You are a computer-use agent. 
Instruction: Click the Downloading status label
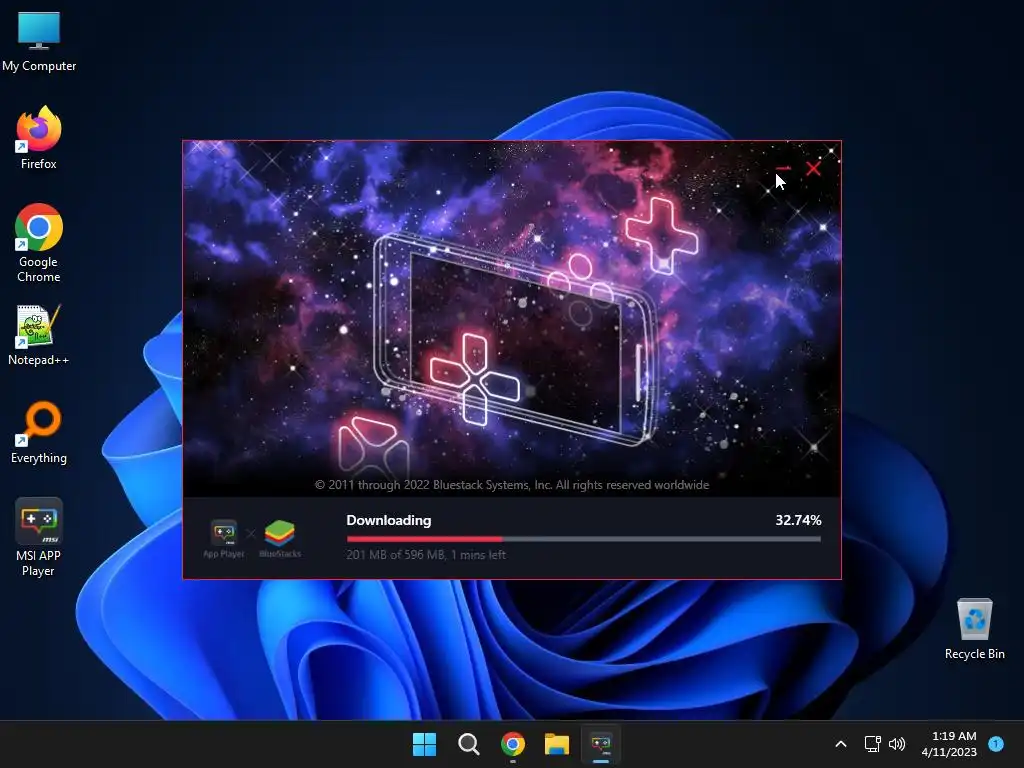(389, 520)
